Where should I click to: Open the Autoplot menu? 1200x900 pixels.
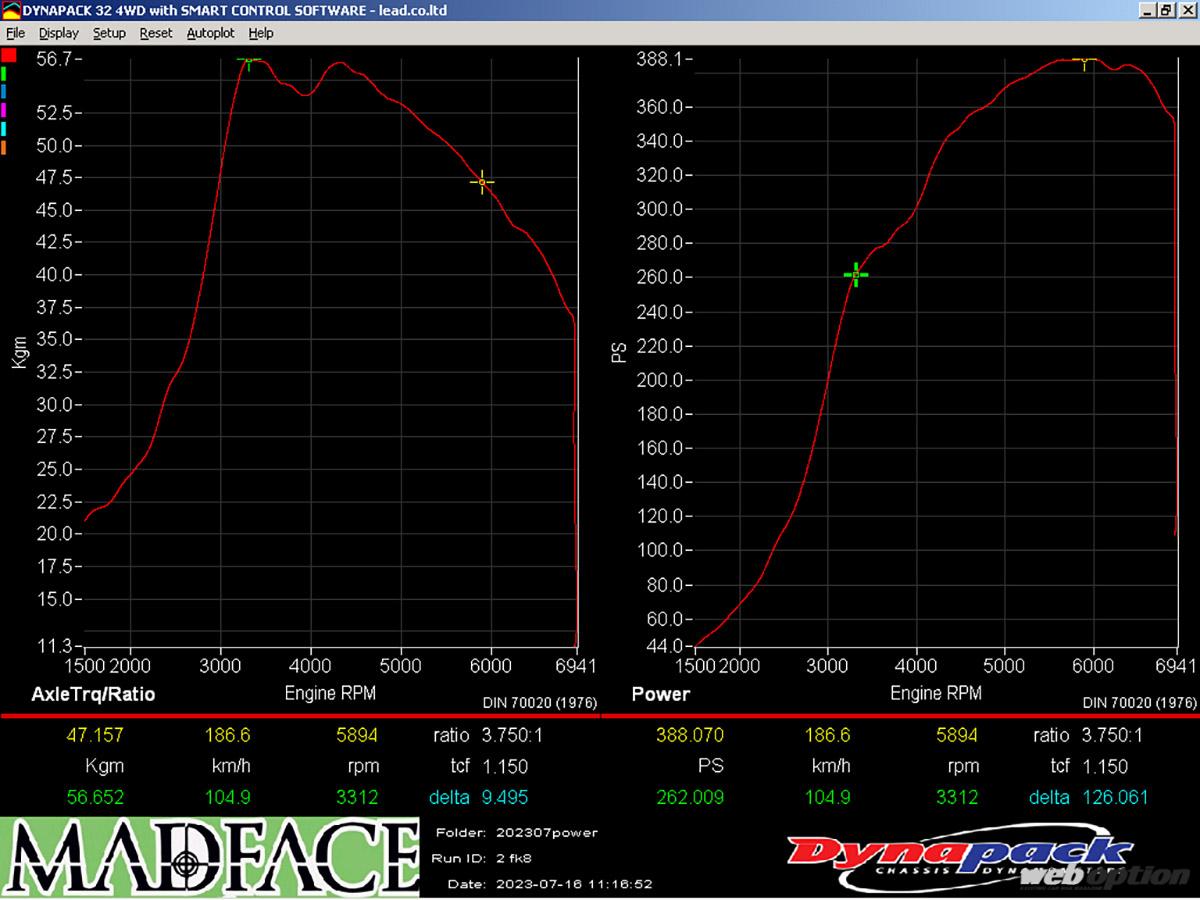click(x=210, y=33)
